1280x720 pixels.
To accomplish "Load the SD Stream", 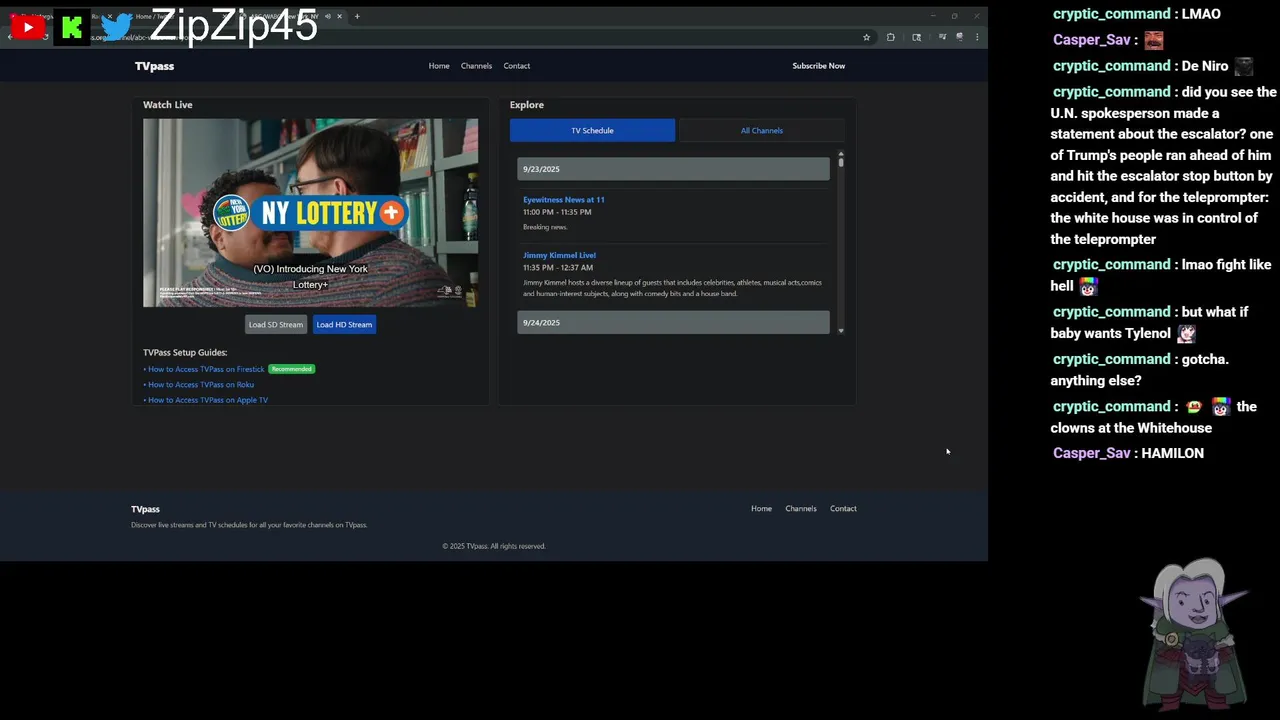I will pyautogui.click(x=276, y=324).
